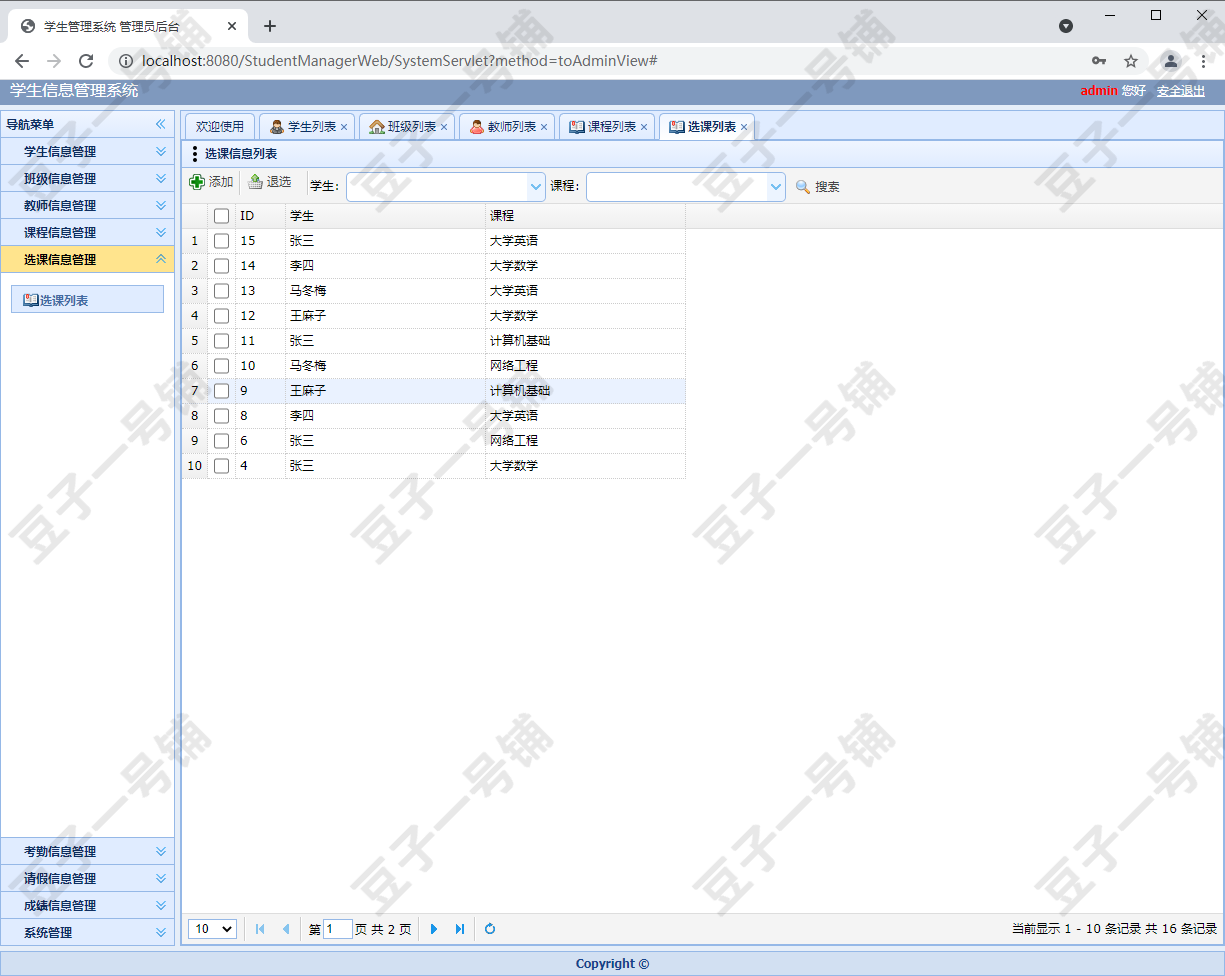The image size is (1225, 976).
Task: Close the 课程列表 tab
Action: pyautogui.click(x=644, y=127)
